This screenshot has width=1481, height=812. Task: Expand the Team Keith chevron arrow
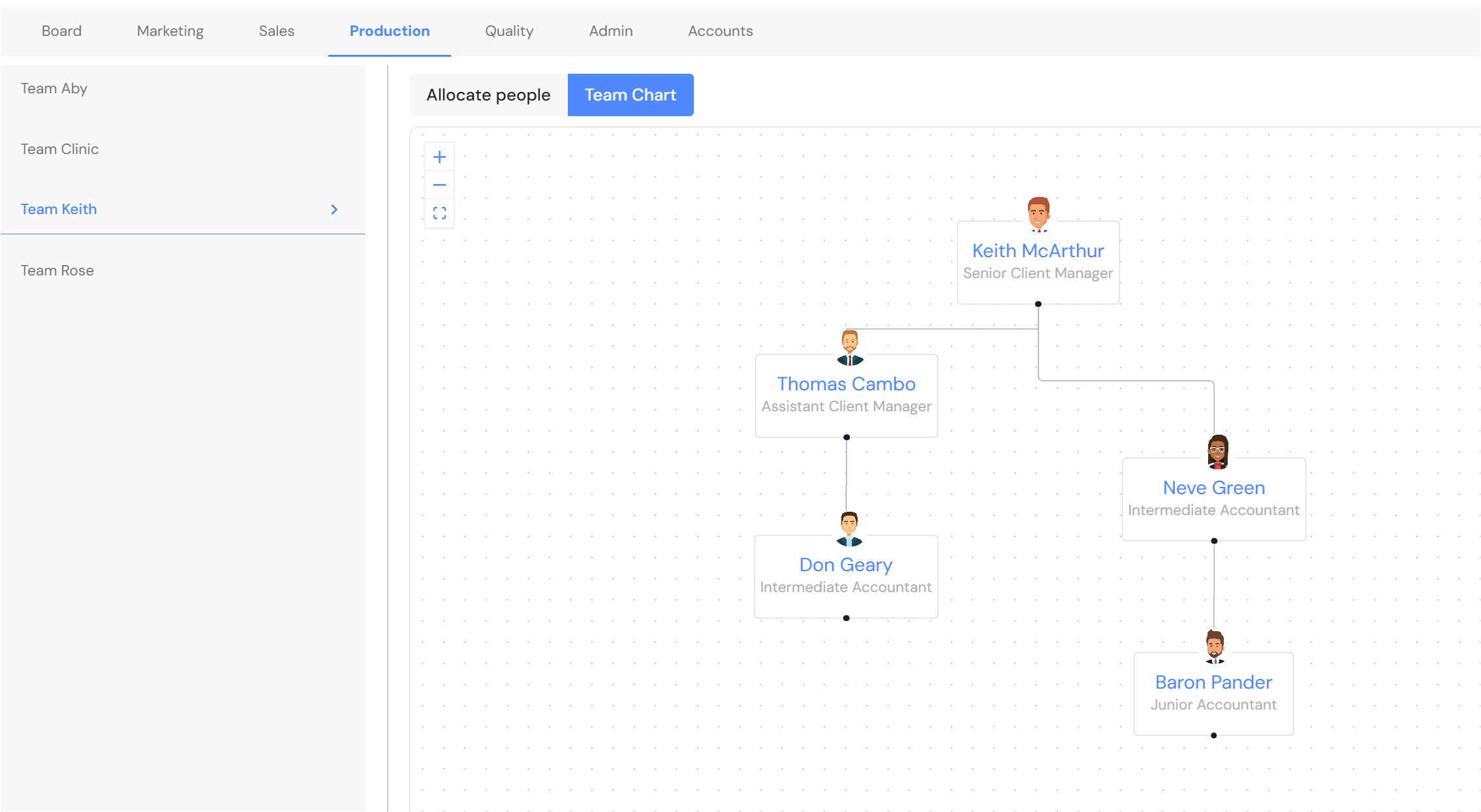(x=334, y=210)
